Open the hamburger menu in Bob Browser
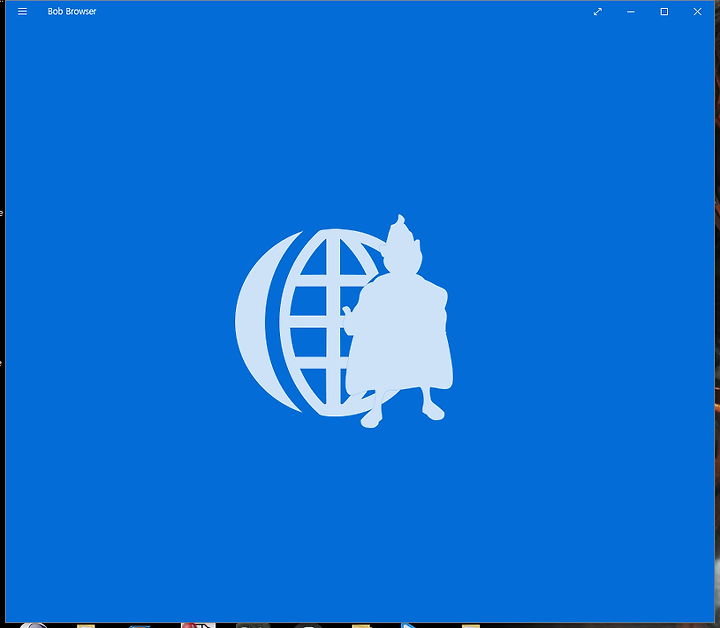 click(22, 11)
